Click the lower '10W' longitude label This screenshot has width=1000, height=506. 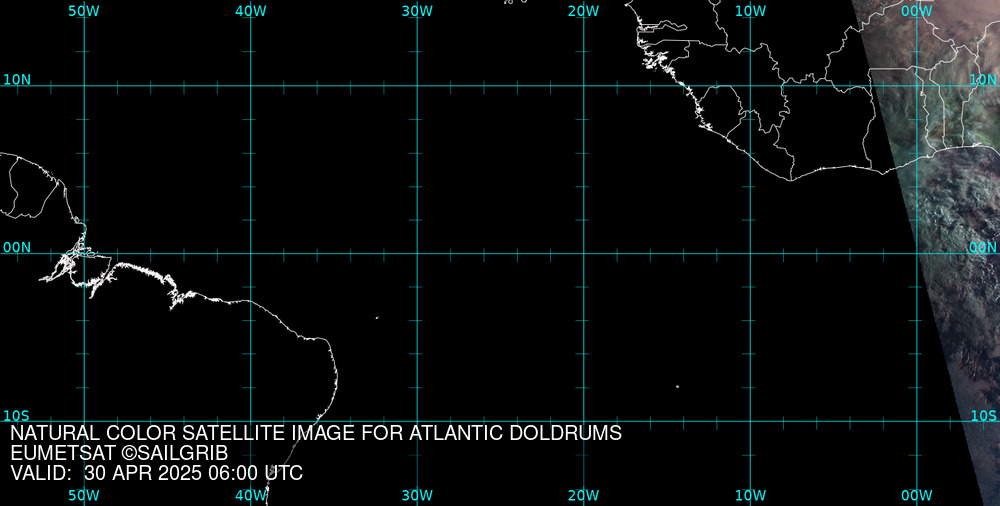click(x=751, y=496)
